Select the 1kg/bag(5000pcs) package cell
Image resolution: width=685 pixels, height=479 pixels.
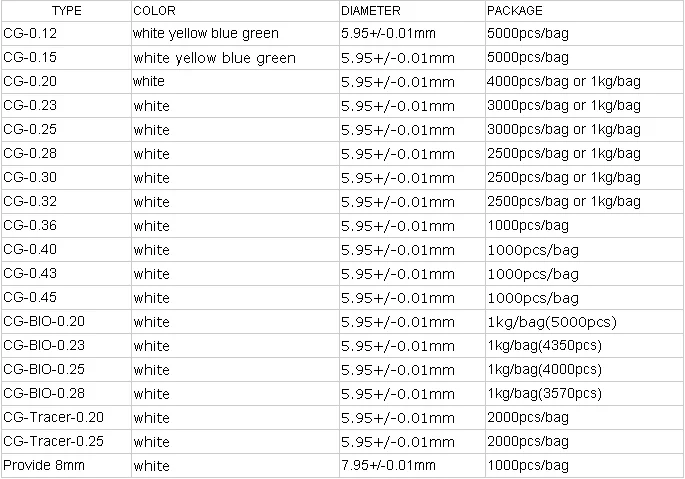550,322
